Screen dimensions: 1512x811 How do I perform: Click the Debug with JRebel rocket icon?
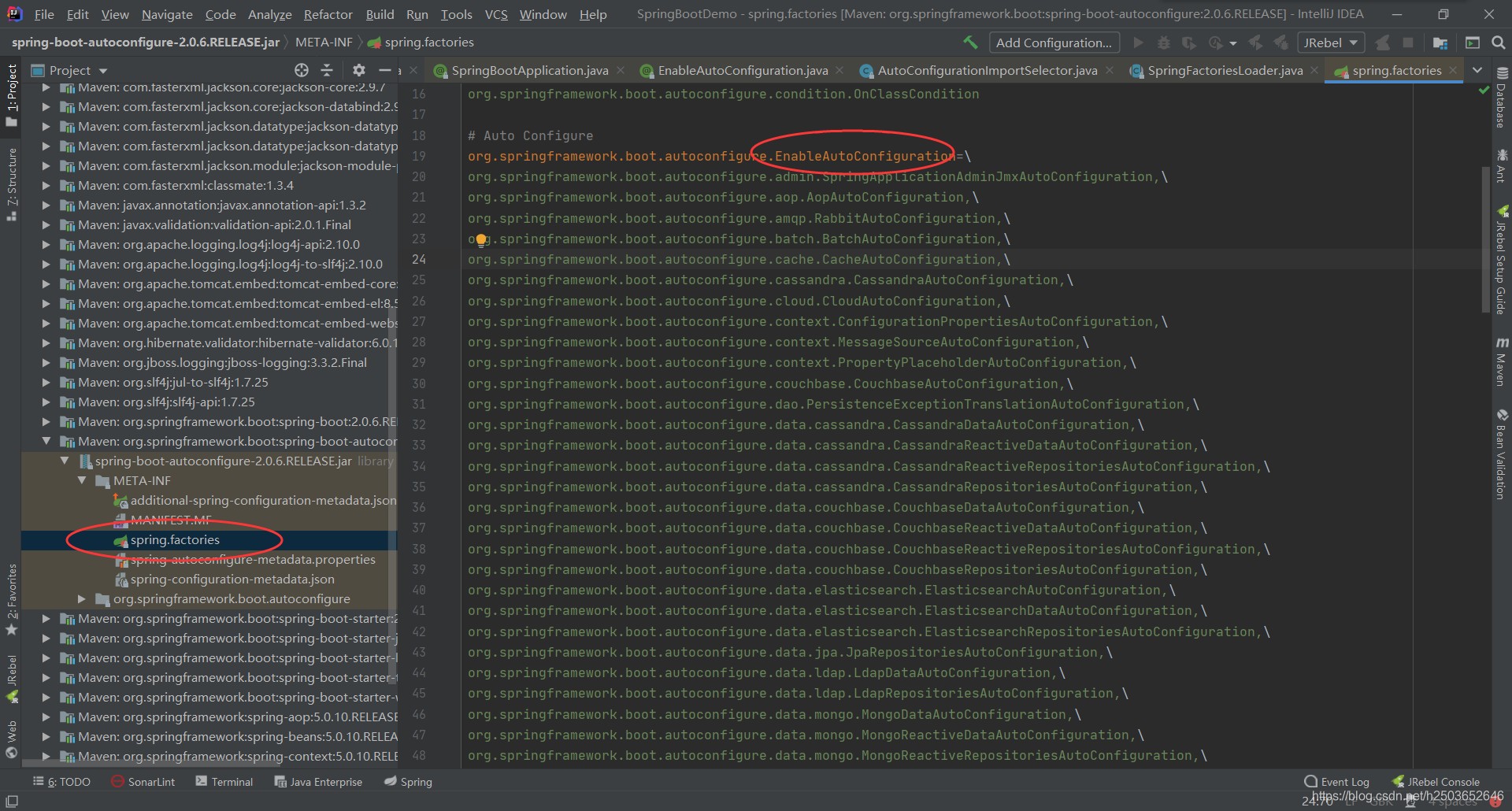[1281, 43]
